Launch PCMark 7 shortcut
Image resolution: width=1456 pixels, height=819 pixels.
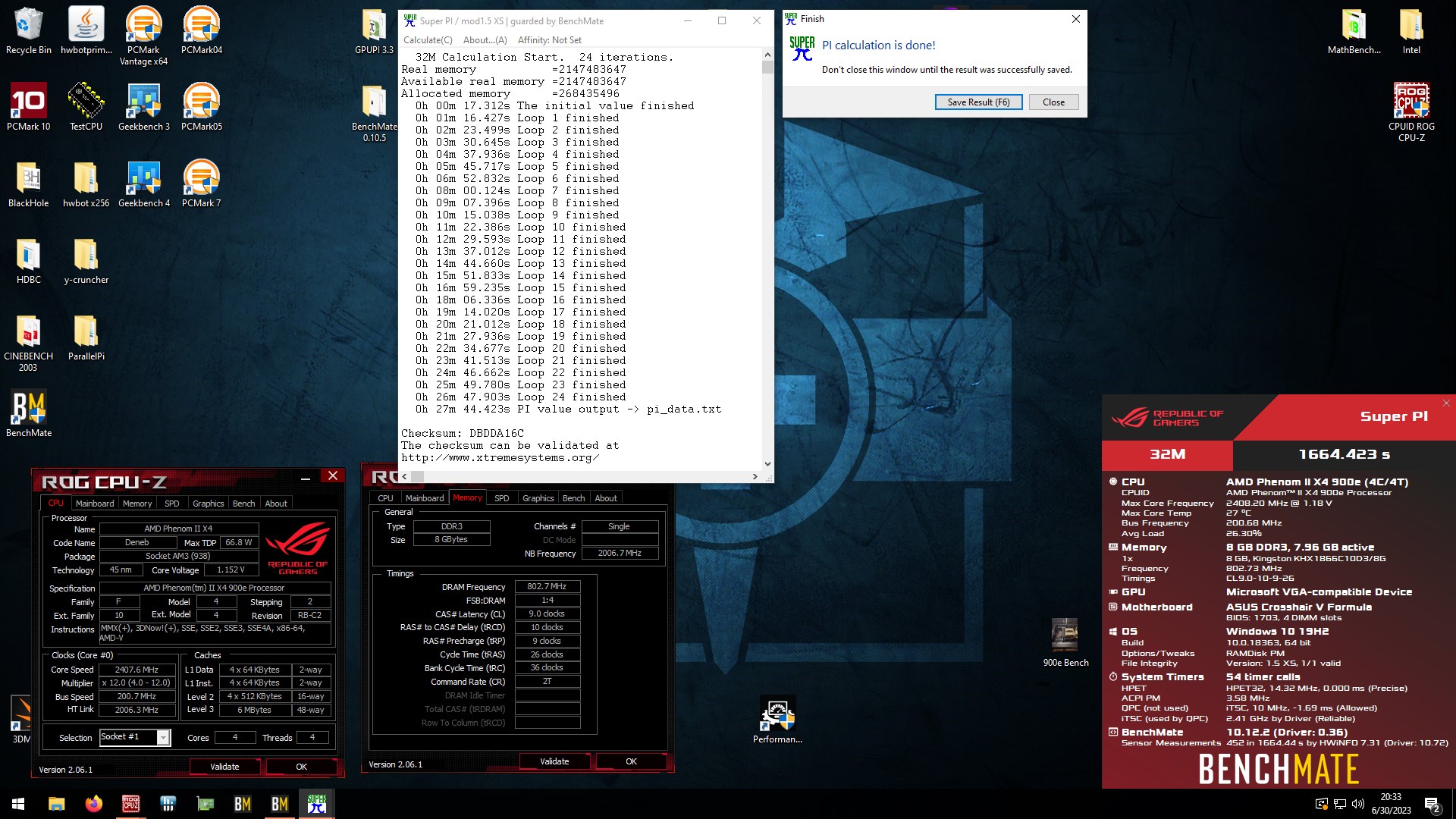(x=202, y=184)
